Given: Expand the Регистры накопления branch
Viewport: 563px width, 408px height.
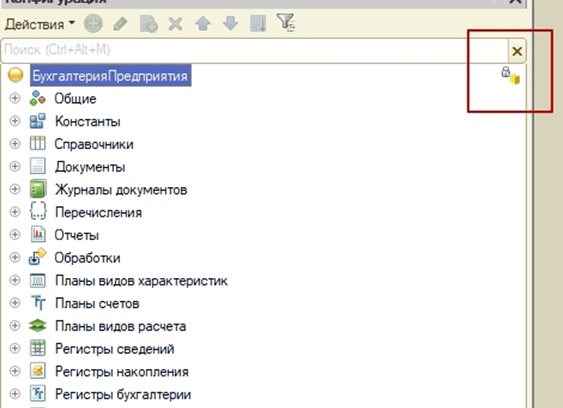Looking at the screenshot, I should (x=15, y=371).
